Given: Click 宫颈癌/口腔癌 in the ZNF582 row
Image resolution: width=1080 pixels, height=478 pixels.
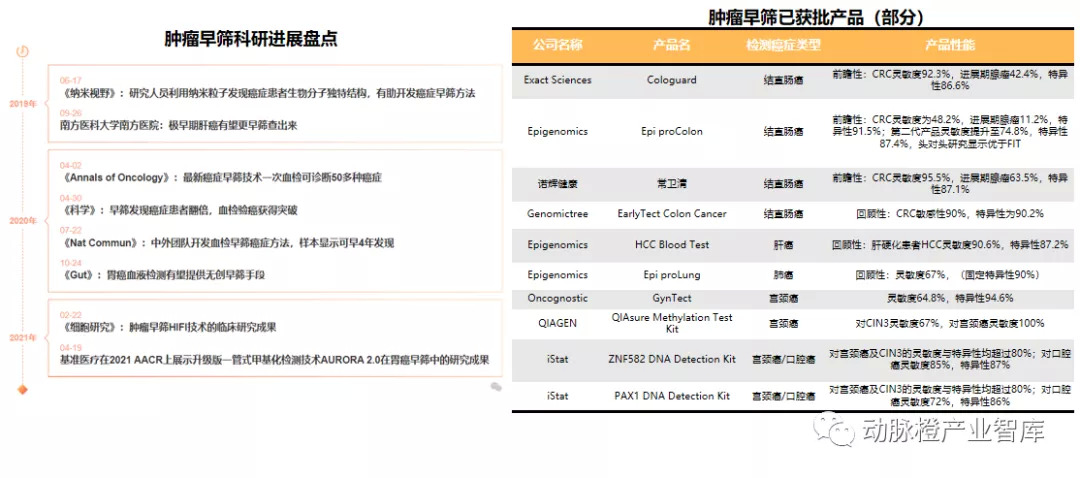Looking at the screenshot, I should (783, 360).
